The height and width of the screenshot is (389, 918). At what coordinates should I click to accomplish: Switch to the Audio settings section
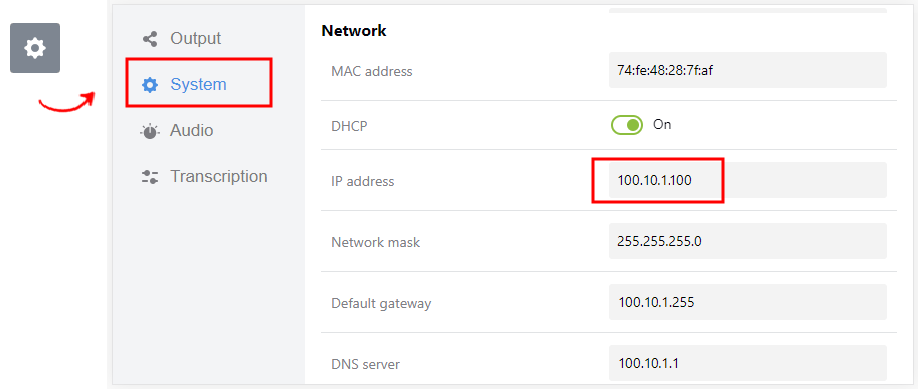point(191,130)
